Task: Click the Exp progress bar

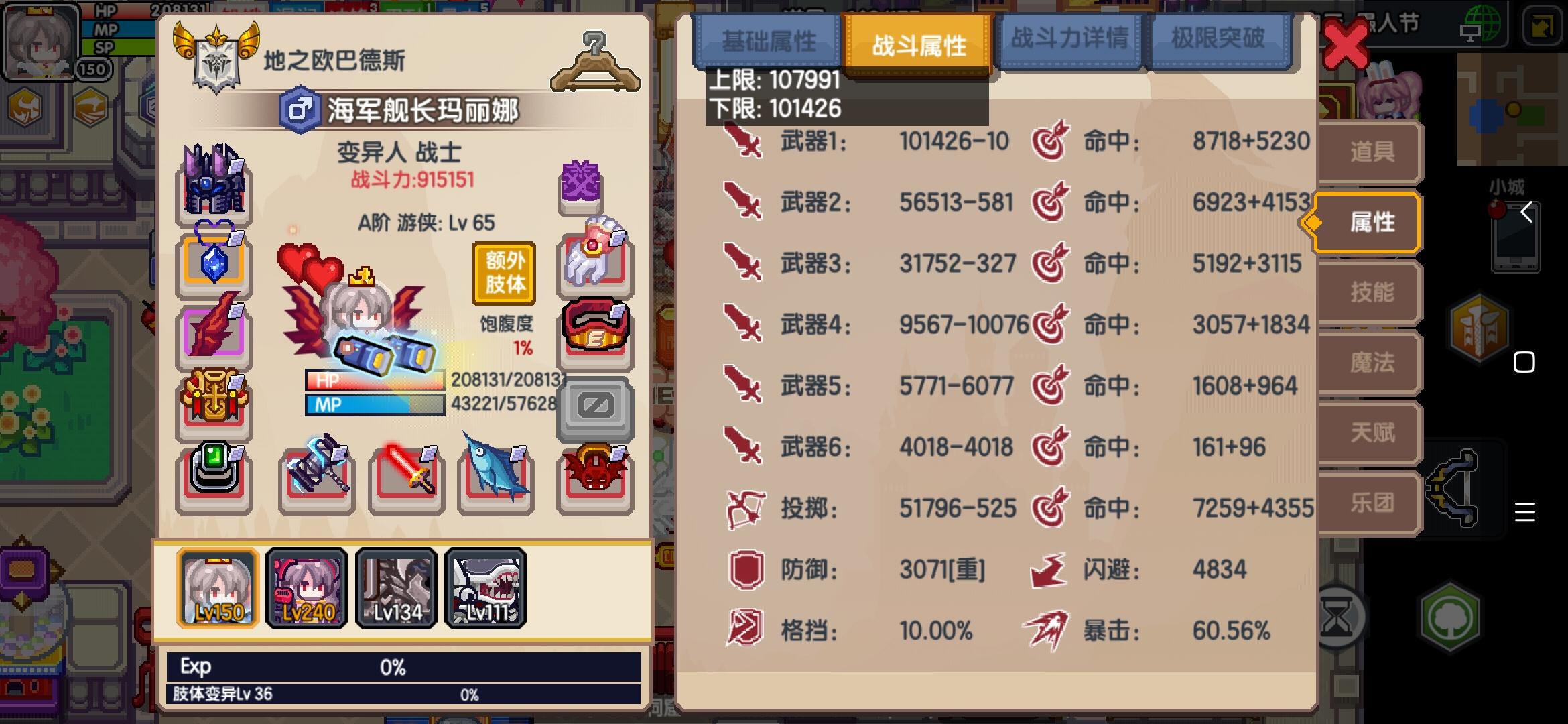Action: point(403,667)
